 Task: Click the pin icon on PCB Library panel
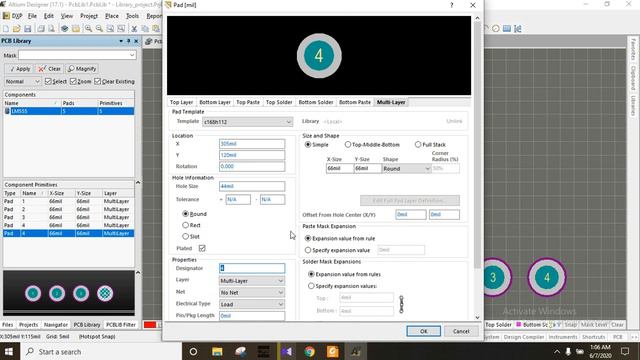[129, 41]
